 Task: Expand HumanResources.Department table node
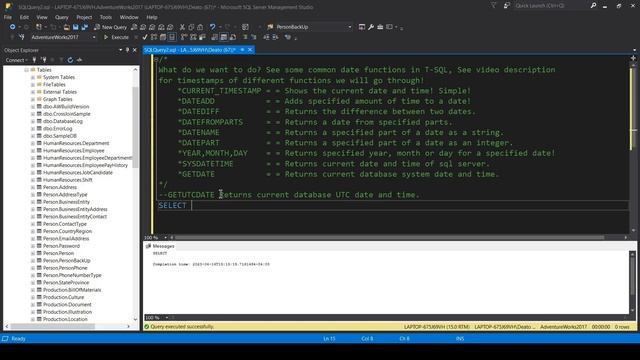[33, 143]
